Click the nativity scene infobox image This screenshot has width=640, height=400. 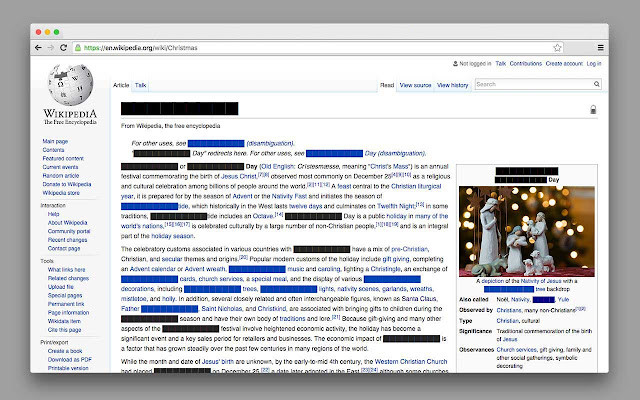527,231
